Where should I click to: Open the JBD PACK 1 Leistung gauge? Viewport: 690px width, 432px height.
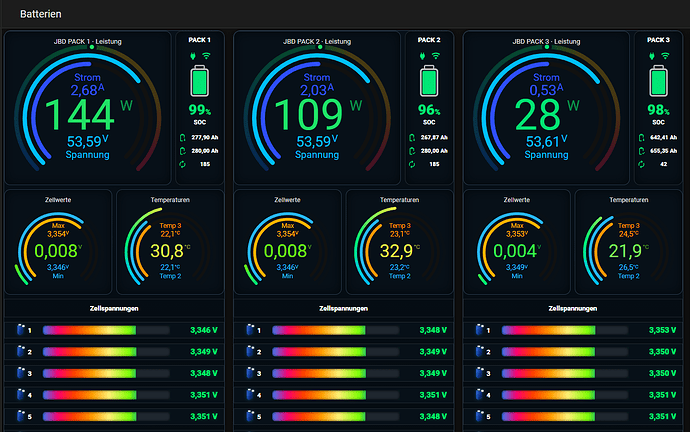point(88,108)
